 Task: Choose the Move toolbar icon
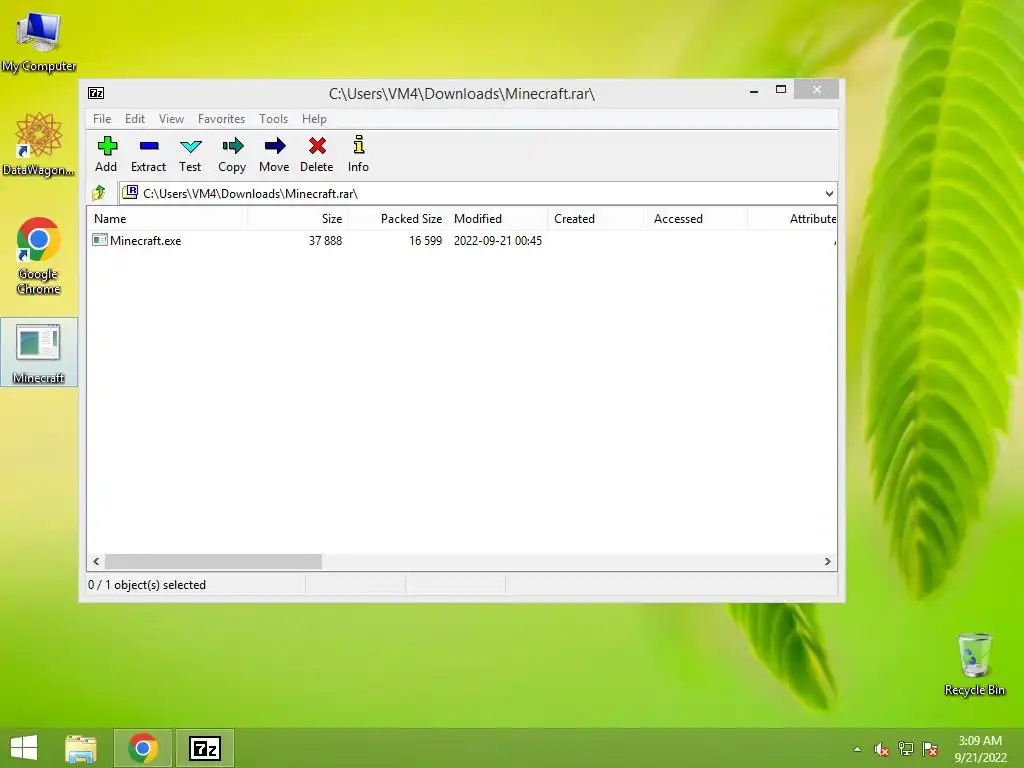tap(274, 154)
